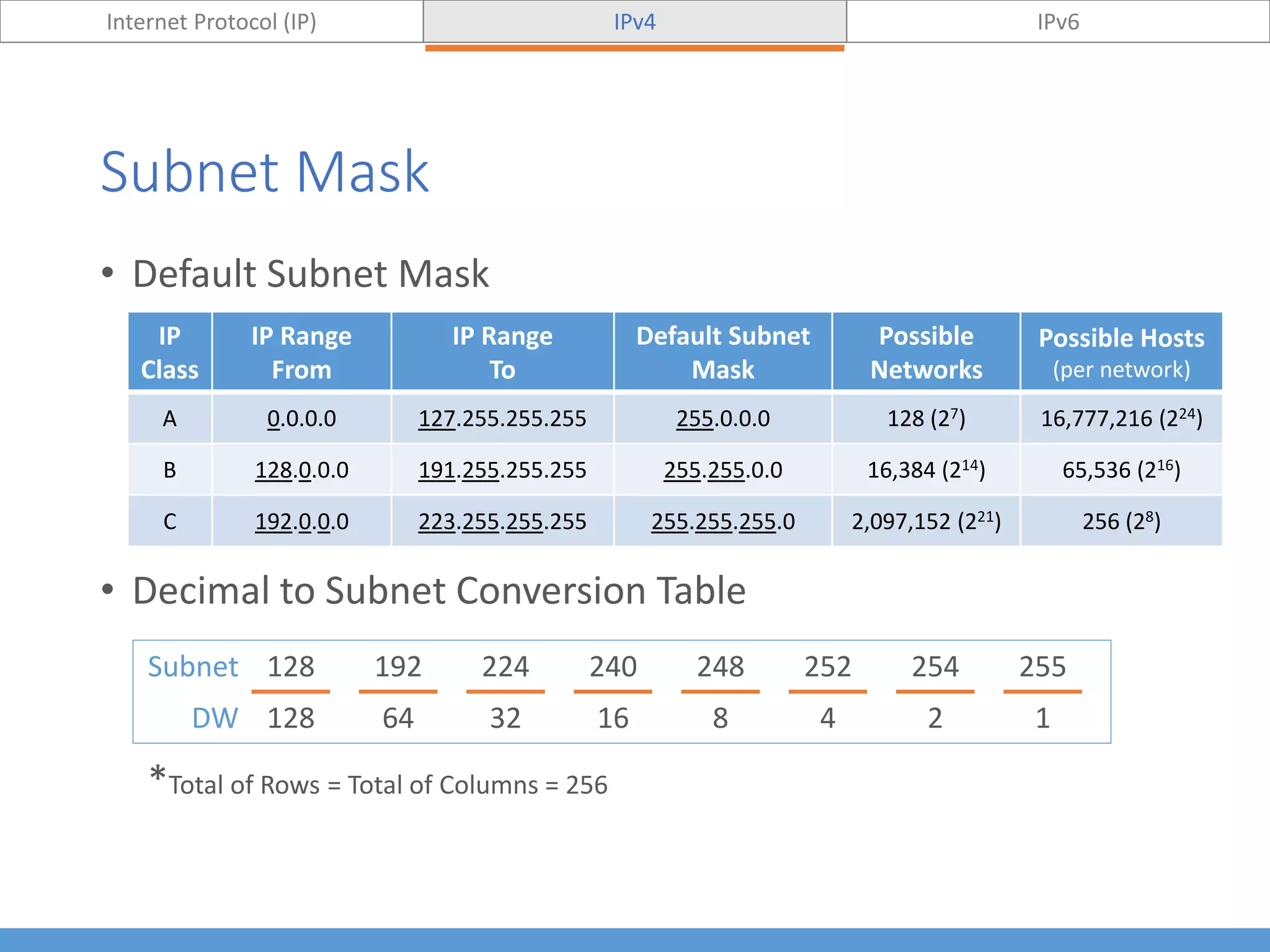Click DW value 32
The image size is (1270, 952).
[505, 718]
